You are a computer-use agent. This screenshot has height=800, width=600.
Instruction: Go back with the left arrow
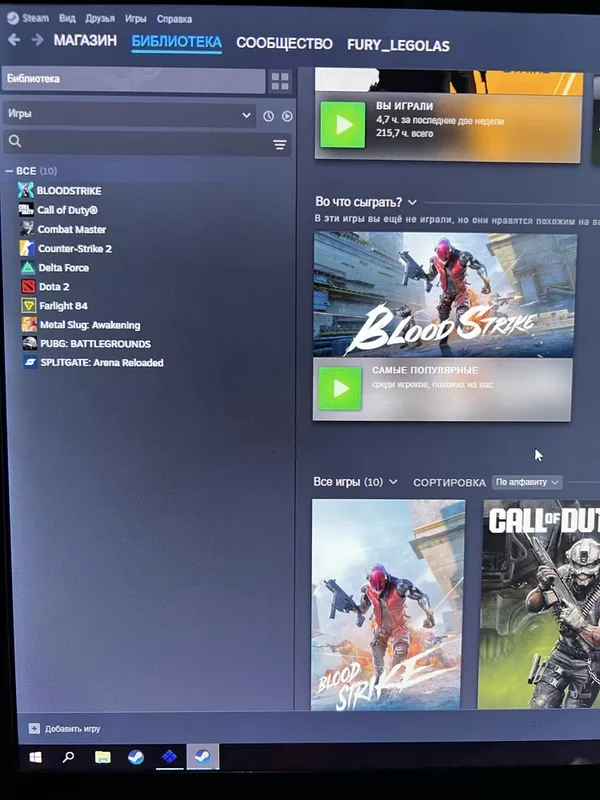pyautogui.click(x=14, y=39)
